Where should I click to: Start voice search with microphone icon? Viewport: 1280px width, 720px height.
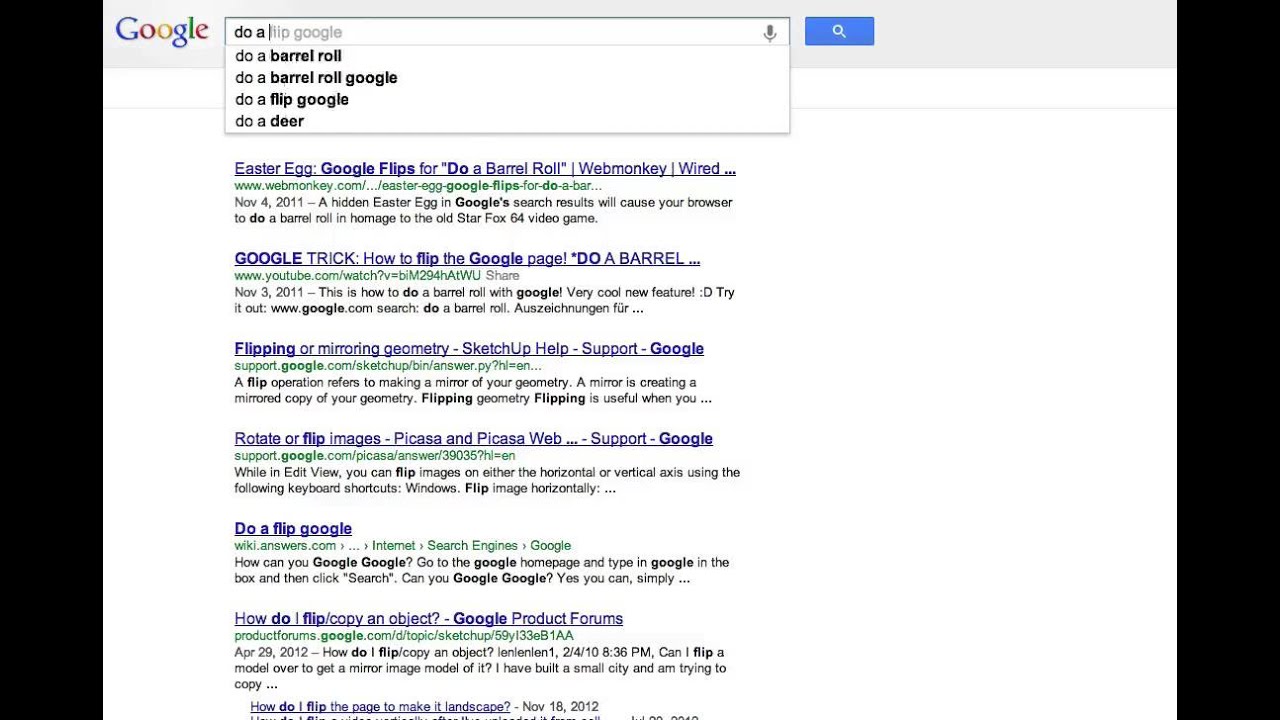pyautogui.click(x=769, y=33)
